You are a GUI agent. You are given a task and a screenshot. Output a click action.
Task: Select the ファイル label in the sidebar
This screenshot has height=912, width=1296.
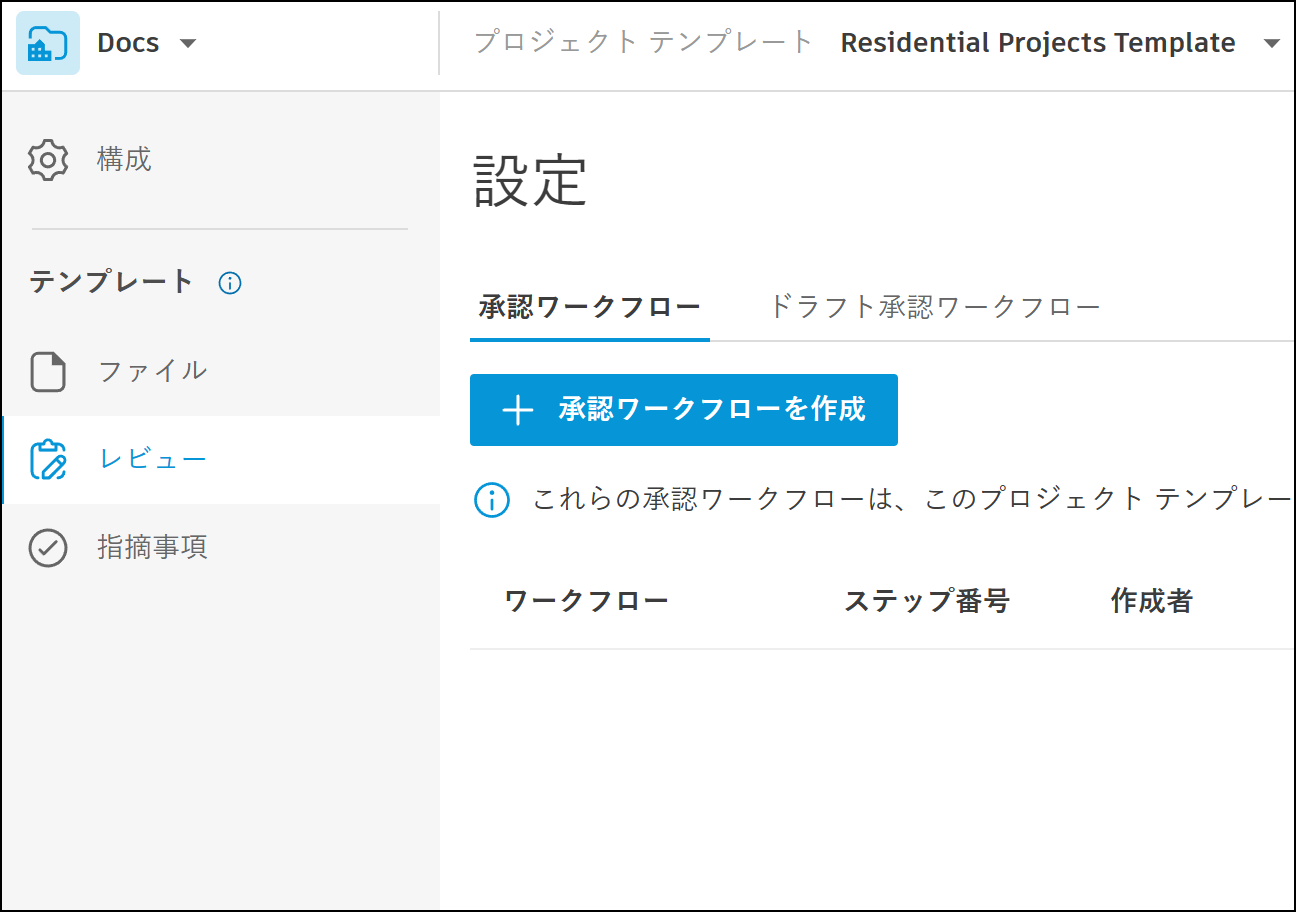point(152,372)
